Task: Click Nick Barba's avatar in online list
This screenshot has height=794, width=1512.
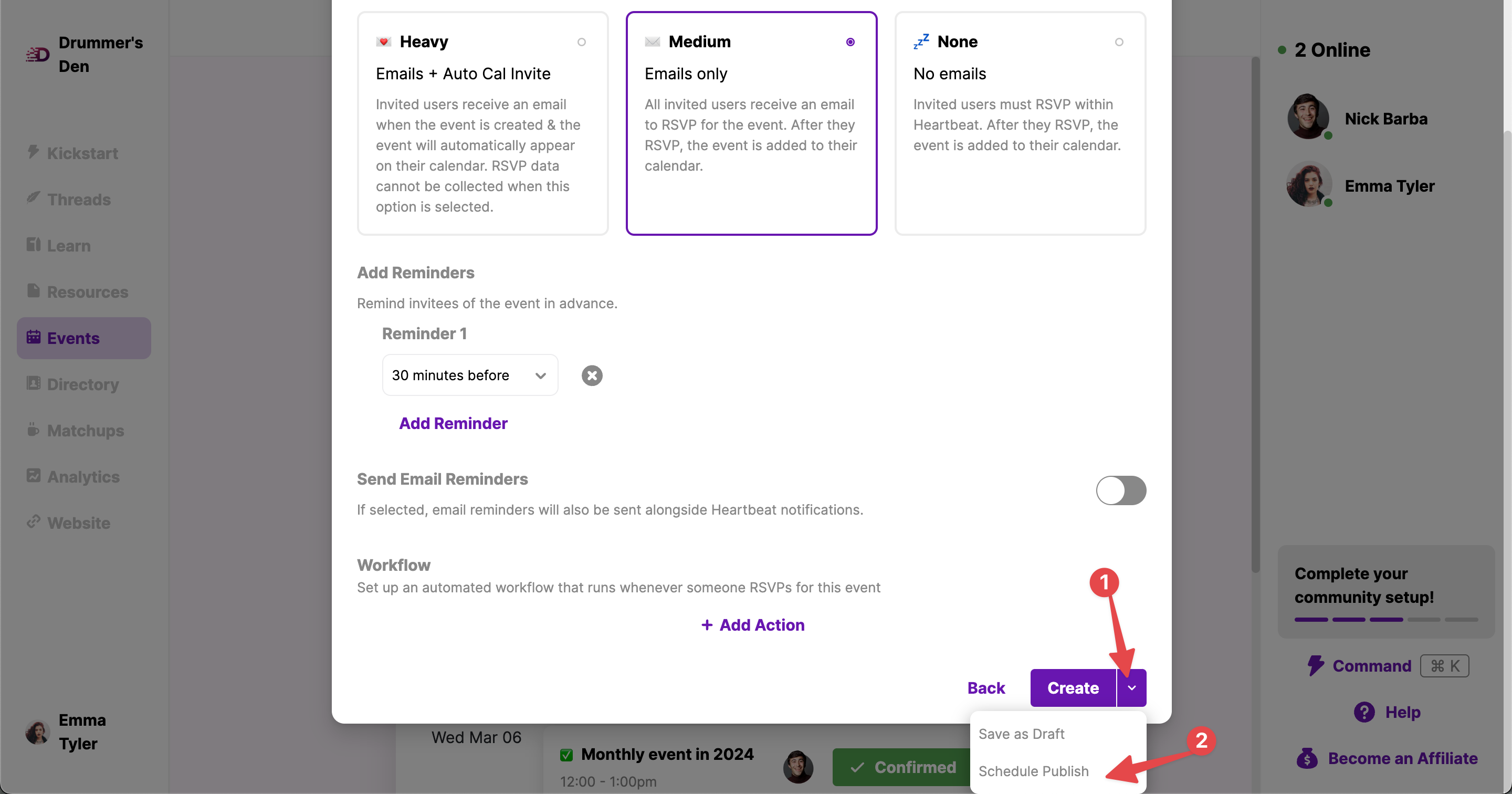Action: click(1309, 117)
